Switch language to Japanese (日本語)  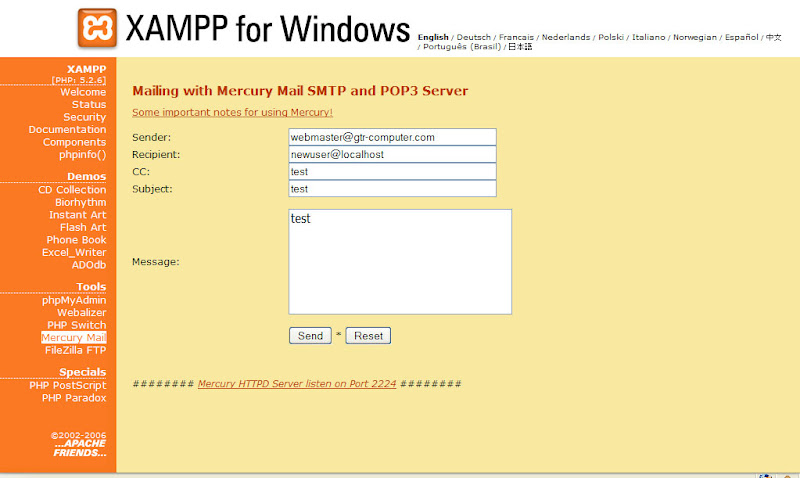(520, 46)
